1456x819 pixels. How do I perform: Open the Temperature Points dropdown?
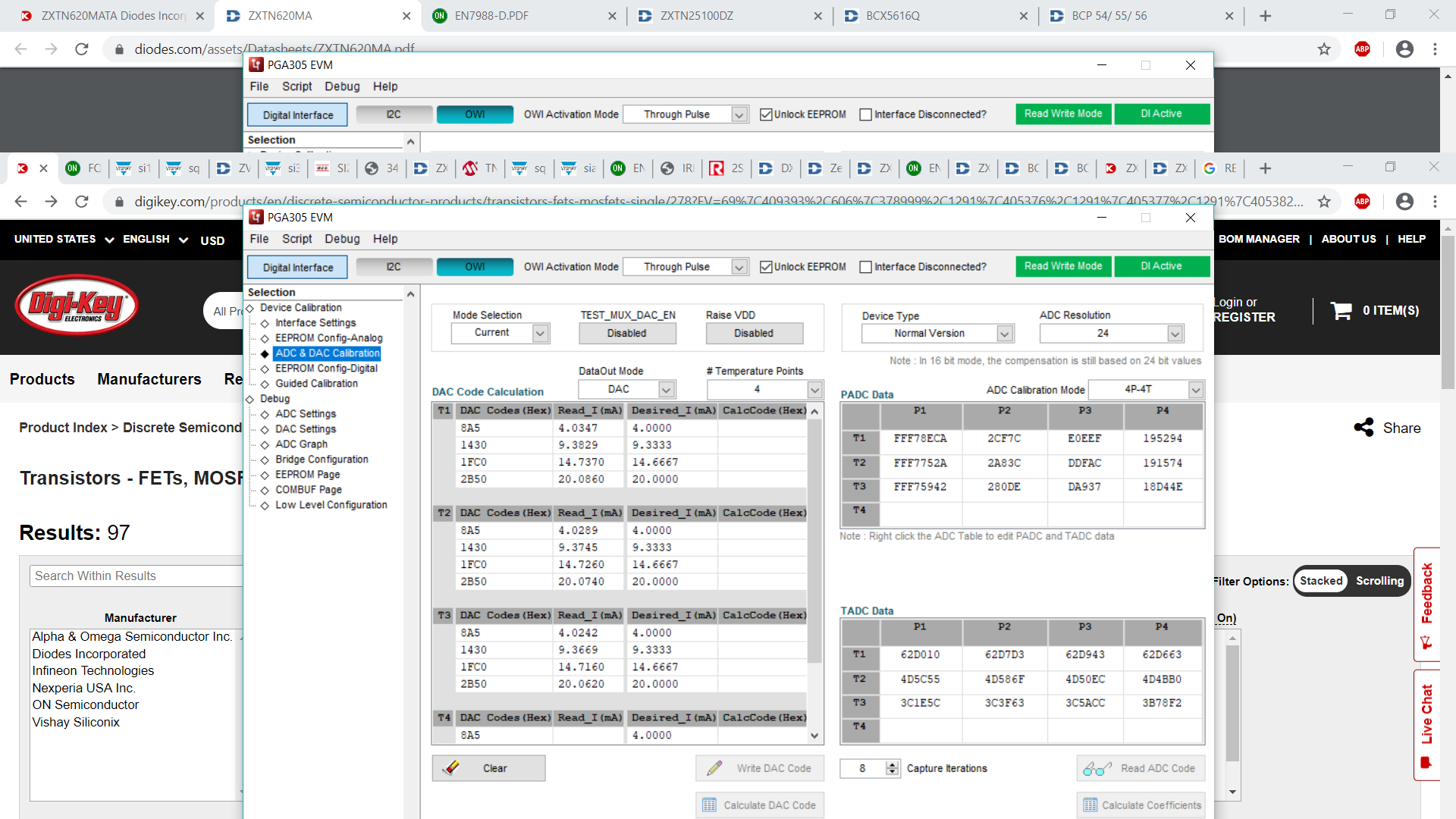click(814, 390)
